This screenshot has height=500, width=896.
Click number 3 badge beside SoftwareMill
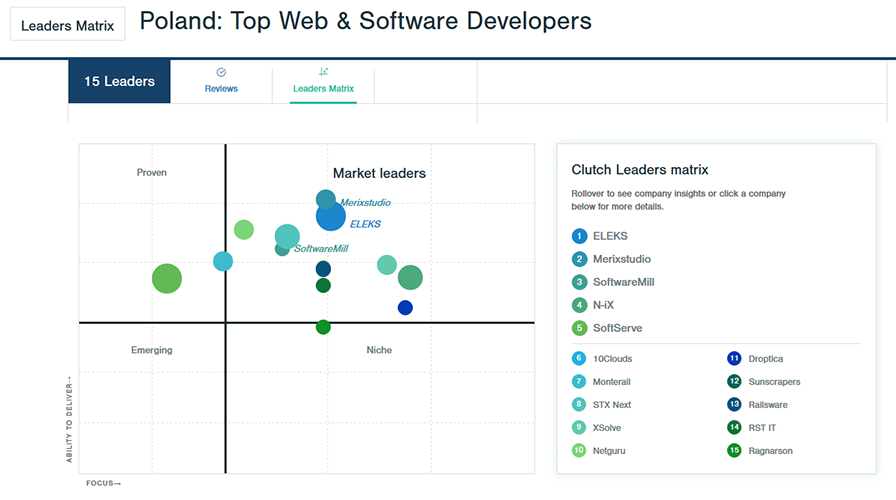(579, 282)
